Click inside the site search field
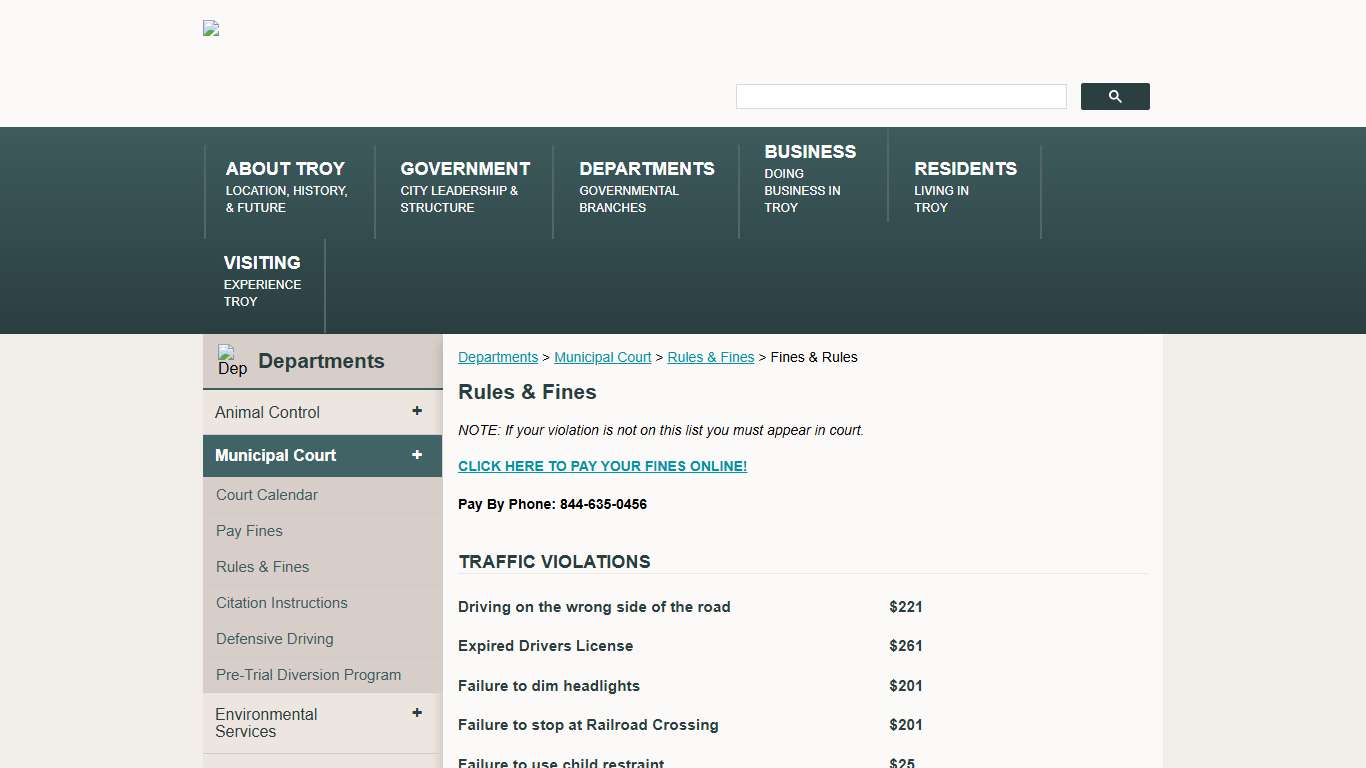 (900, 97)
